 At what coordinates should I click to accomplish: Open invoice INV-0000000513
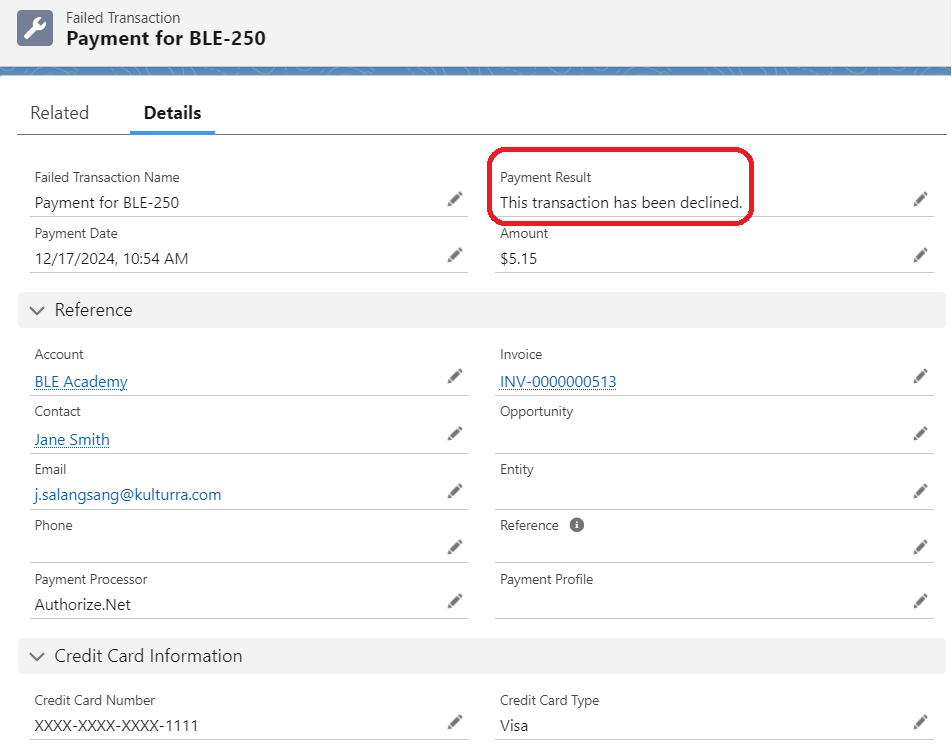(x=558, y=382)
